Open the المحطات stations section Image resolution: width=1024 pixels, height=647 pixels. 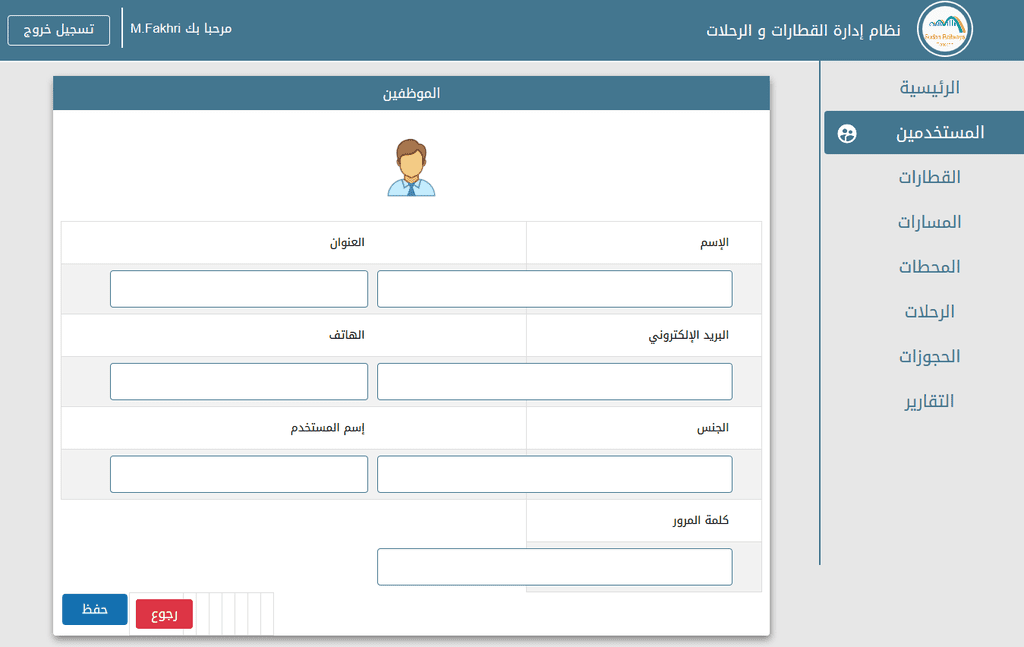click(x=929, y=266)
